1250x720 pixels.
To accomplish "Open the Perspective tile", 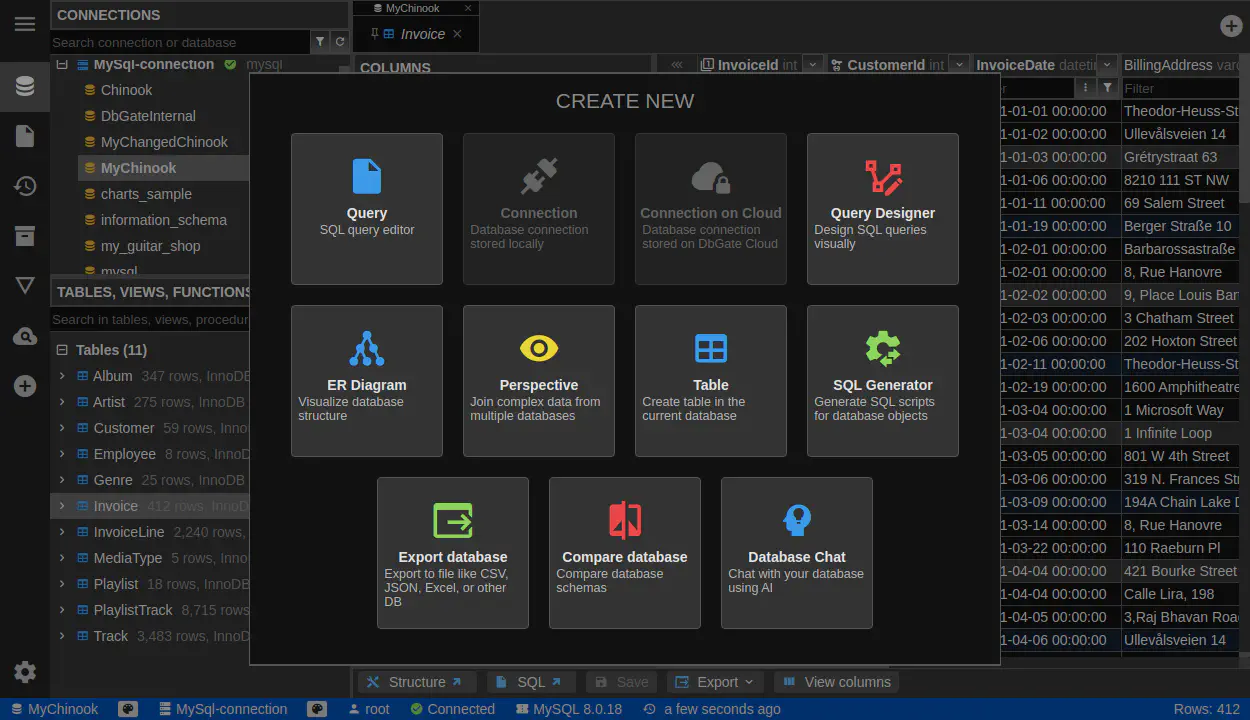I will [538, 381].
